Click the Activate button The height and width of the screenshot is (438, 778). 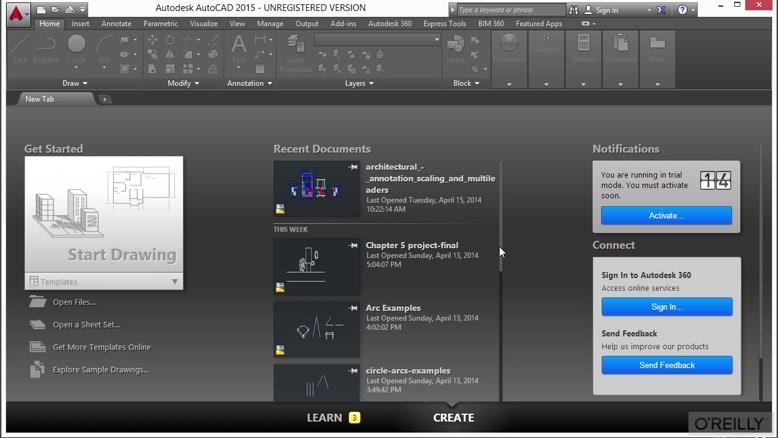[x=666, y=215]
